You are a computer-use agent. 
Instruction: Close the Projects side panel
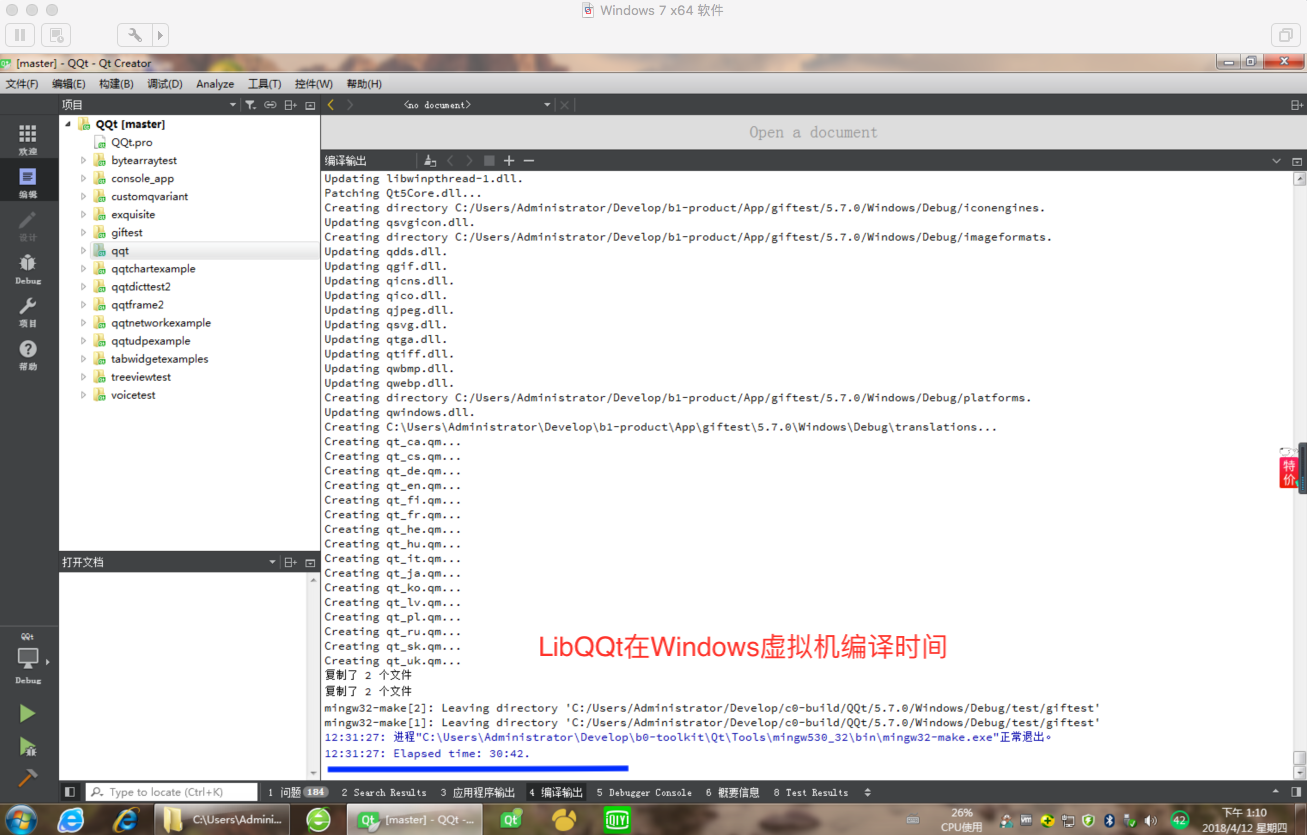pos(310,104)
